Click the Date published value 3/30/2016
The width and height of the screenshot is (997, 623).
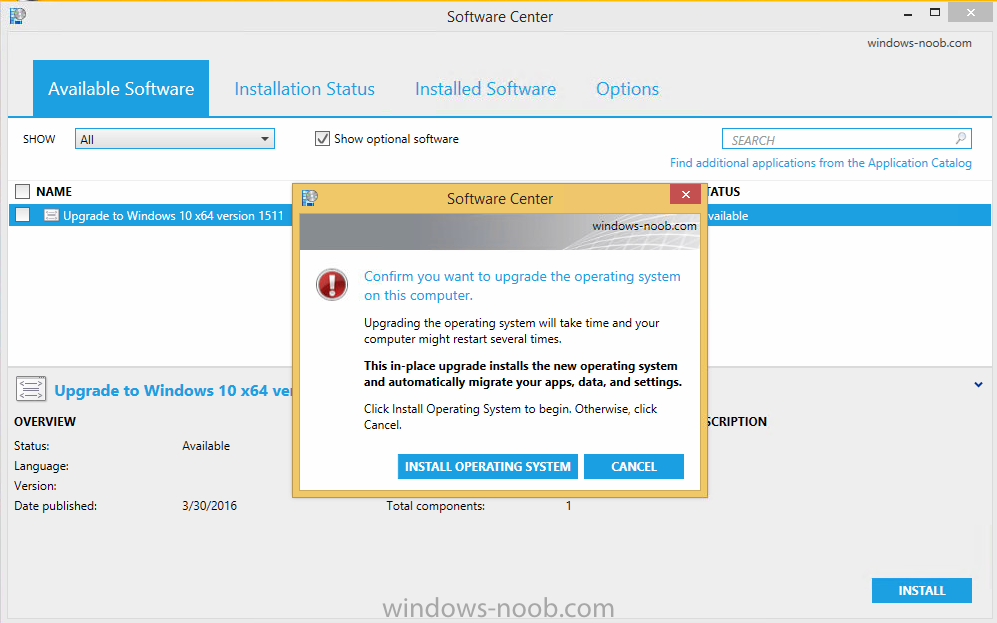[210, 506]
